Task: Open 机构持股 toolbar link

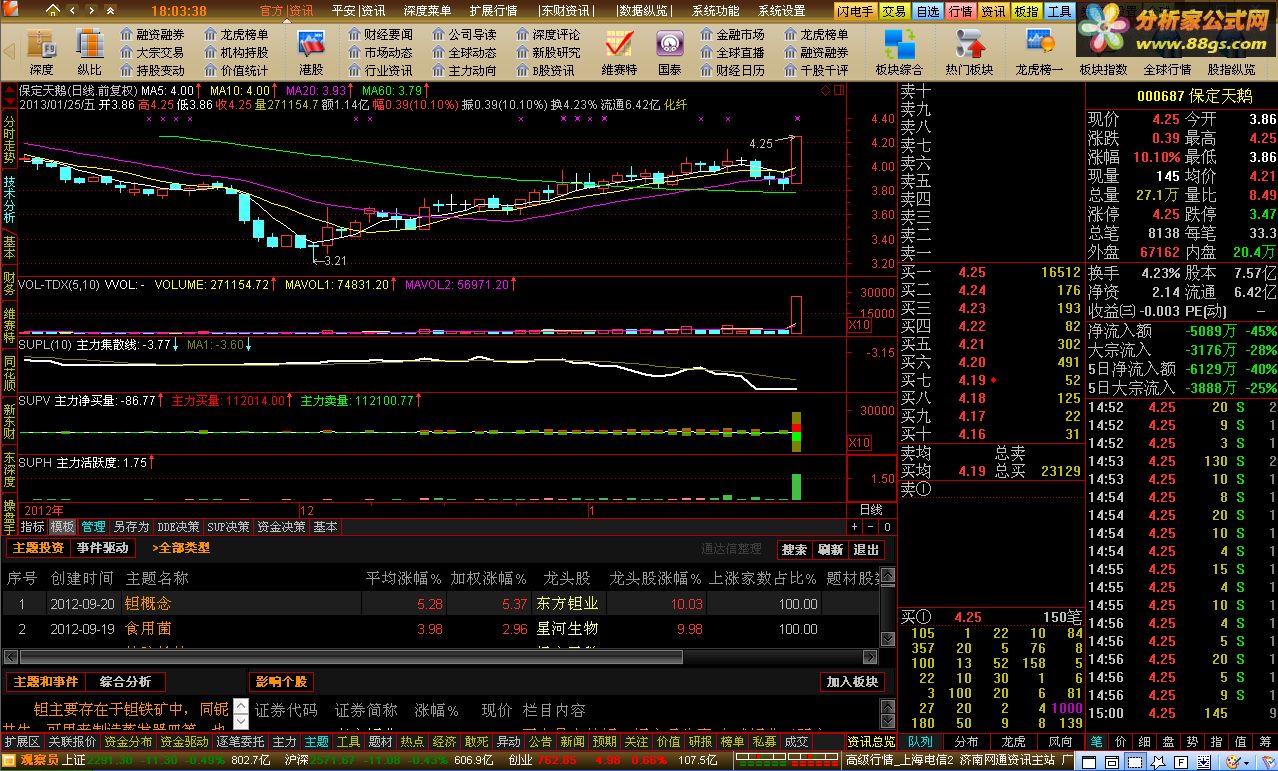Action: [x=236, y=52]
